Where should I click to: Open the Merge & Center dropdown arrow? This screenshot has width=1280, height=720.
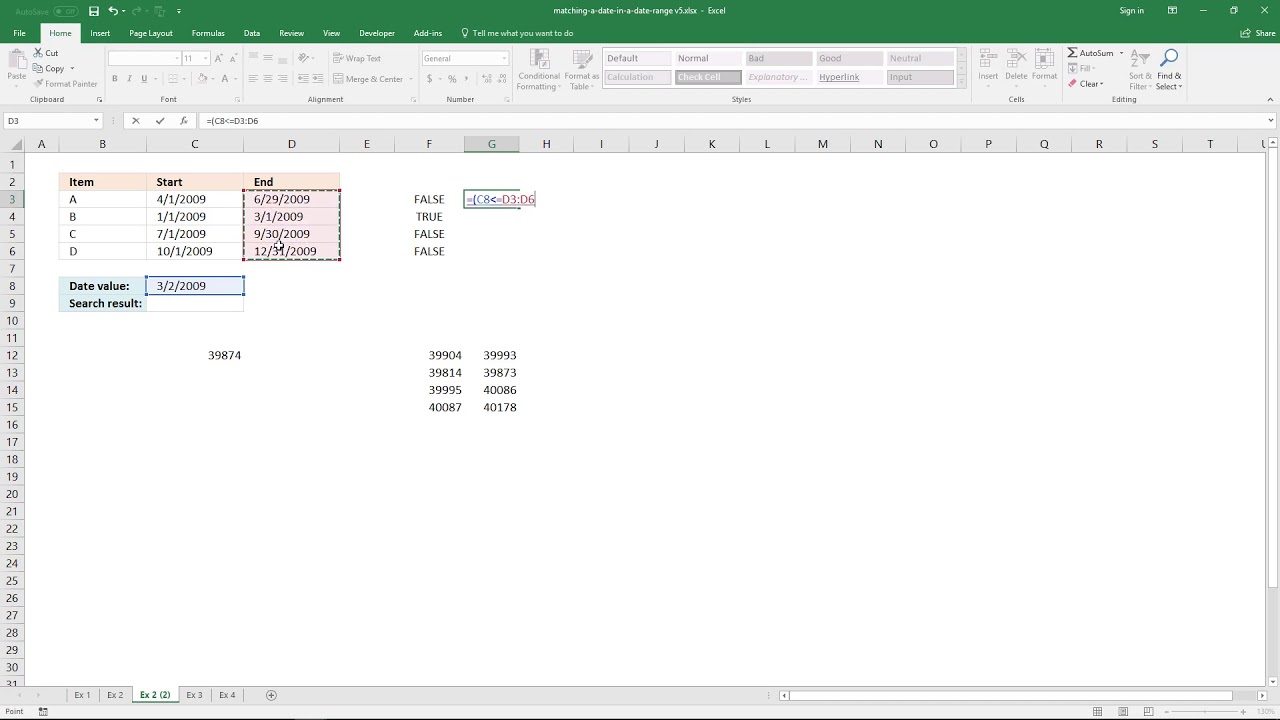coord(411,79)
